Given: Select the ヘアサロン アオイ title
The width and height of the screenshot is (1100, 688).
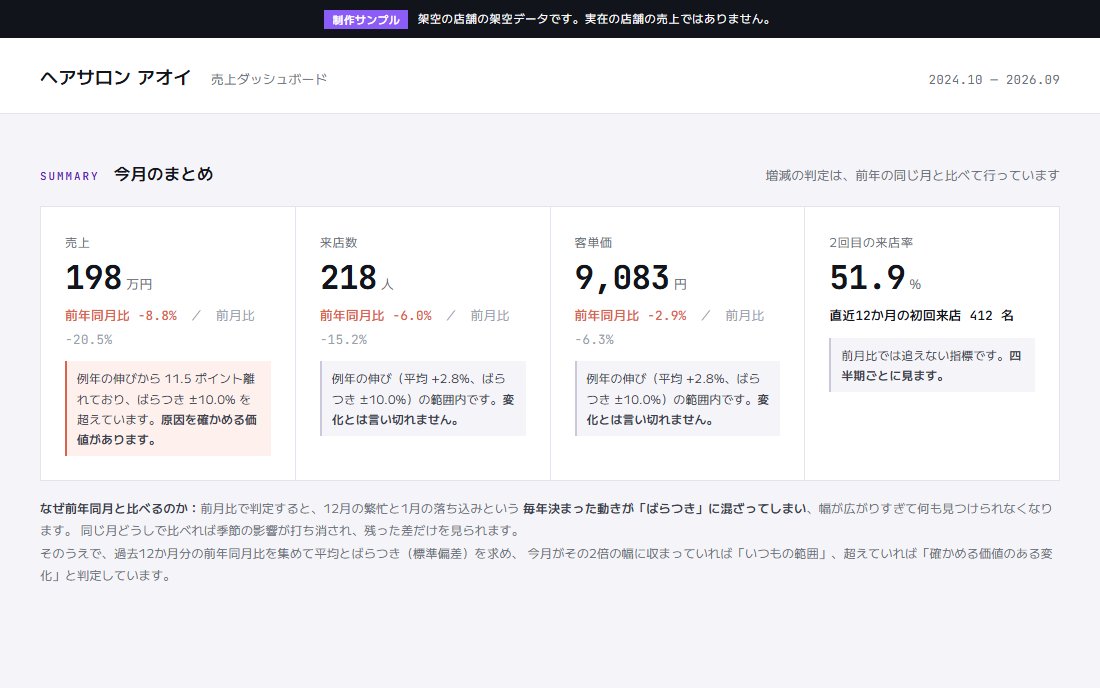Looking at the screenshot, I should point(115,77).
